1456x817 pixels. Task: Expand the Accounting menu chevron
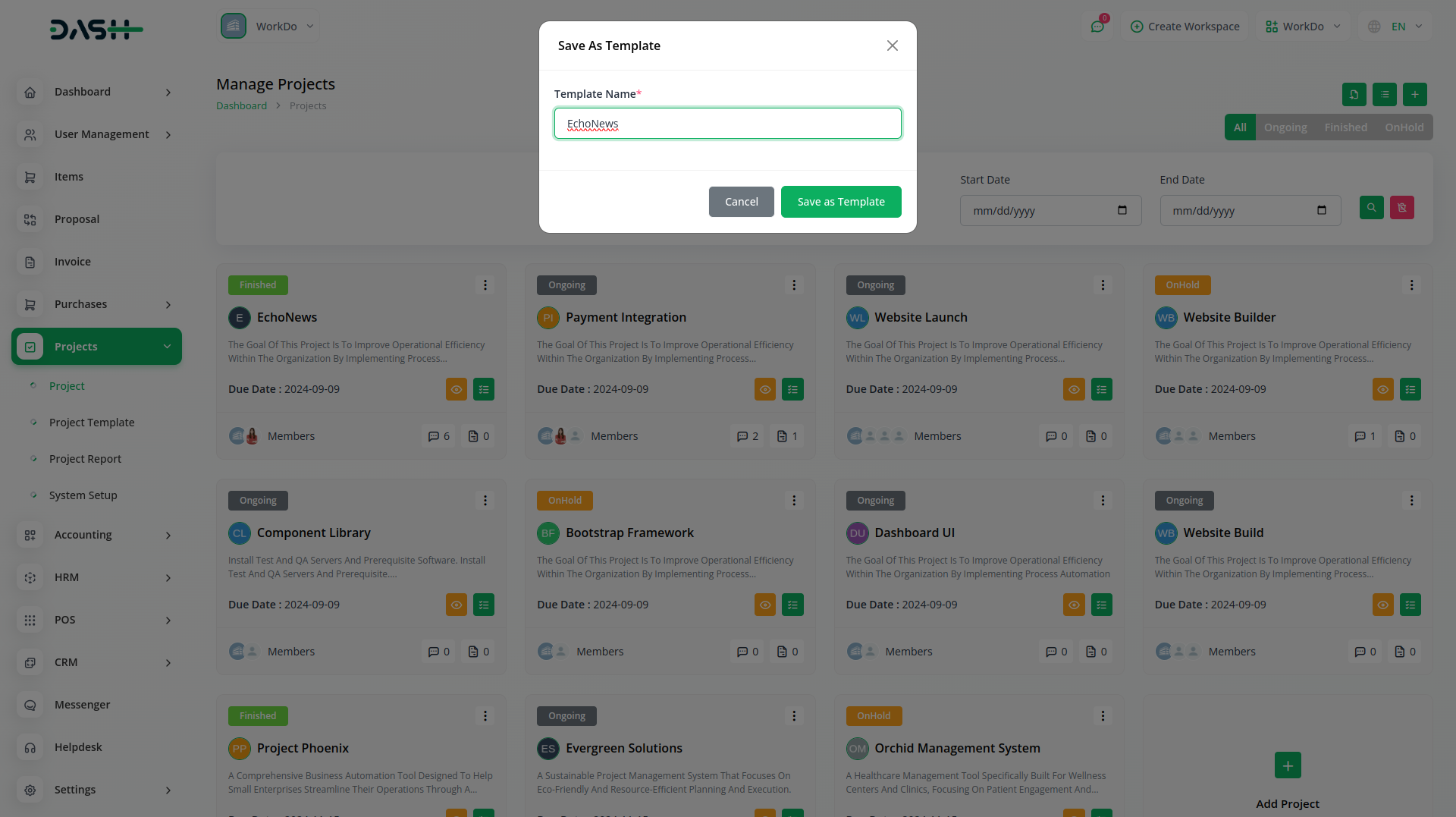point(168,536)
